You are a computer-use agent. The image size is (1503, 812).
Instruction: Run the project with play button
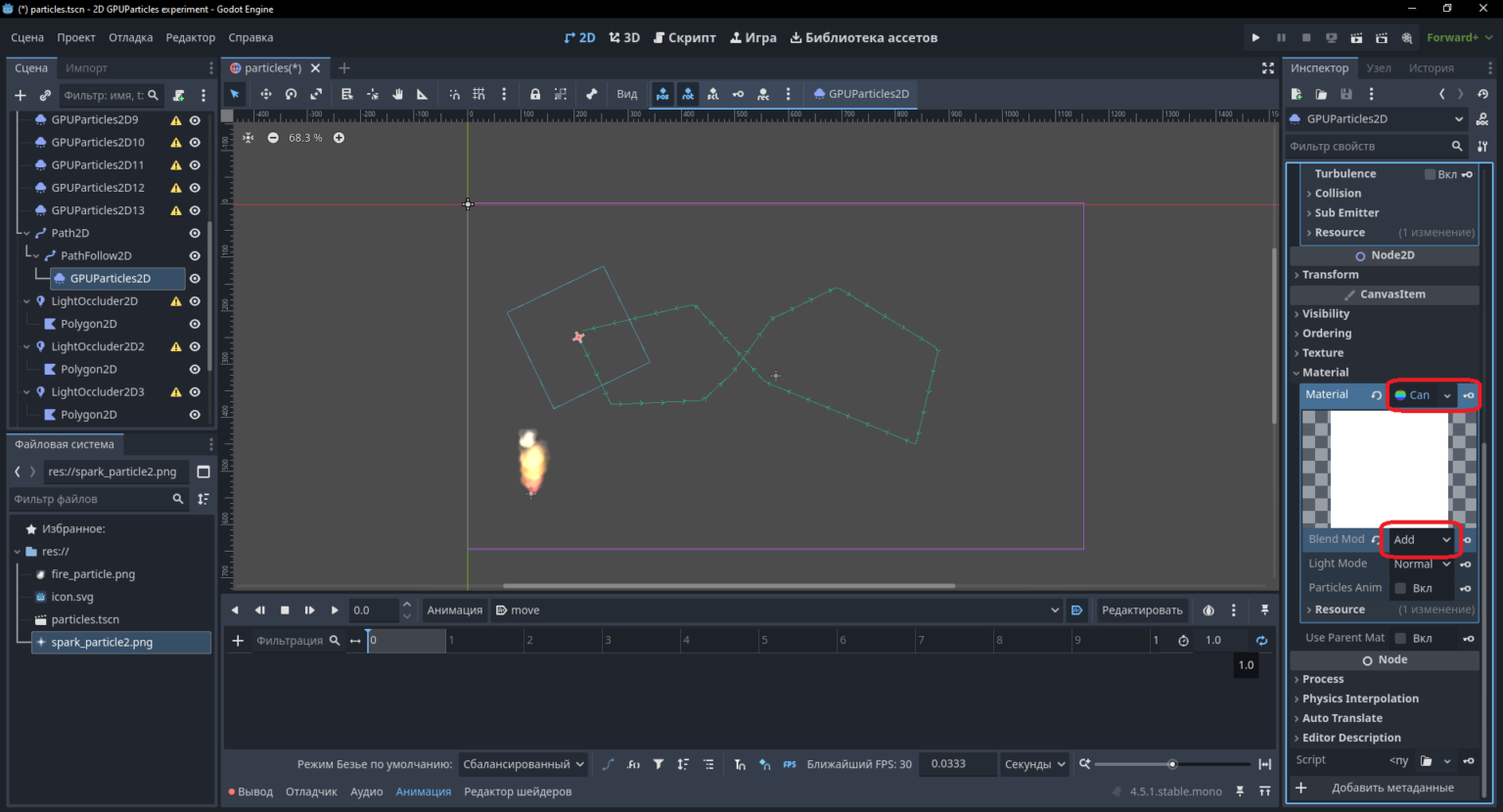(x=1255, y=38)
